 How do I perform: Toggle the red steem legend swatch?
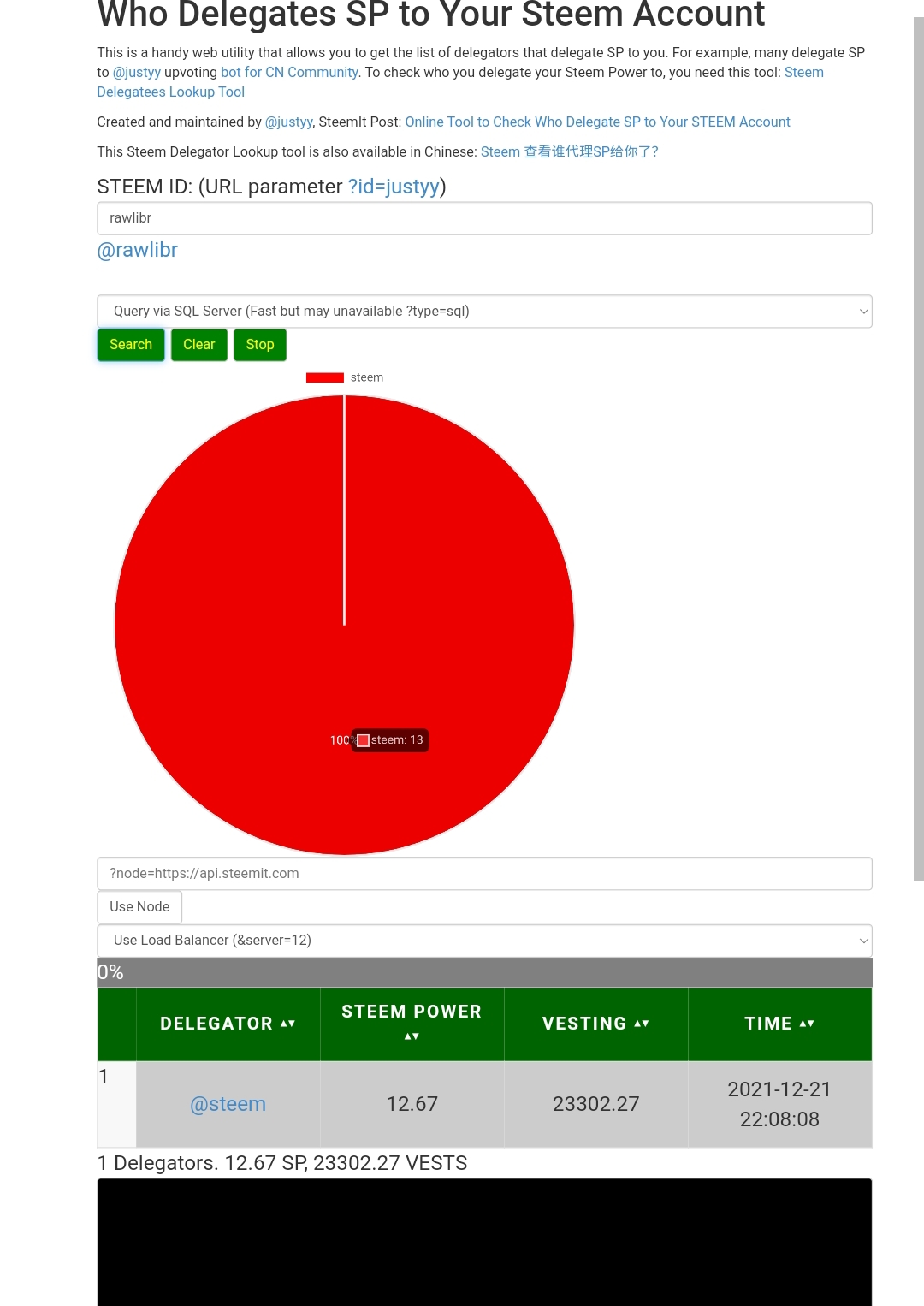pyautogui.click(x=325, y=377)
